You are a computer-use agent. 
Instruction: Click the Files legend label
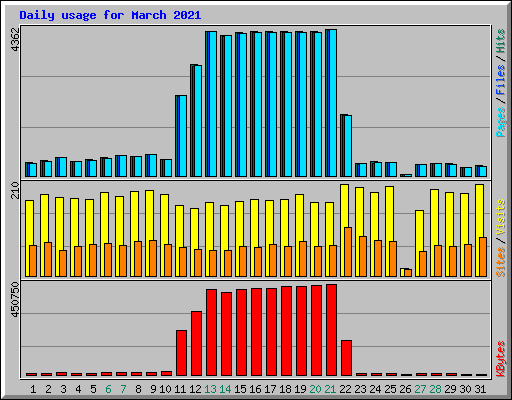pyautogui.click(x=501, y=79)
